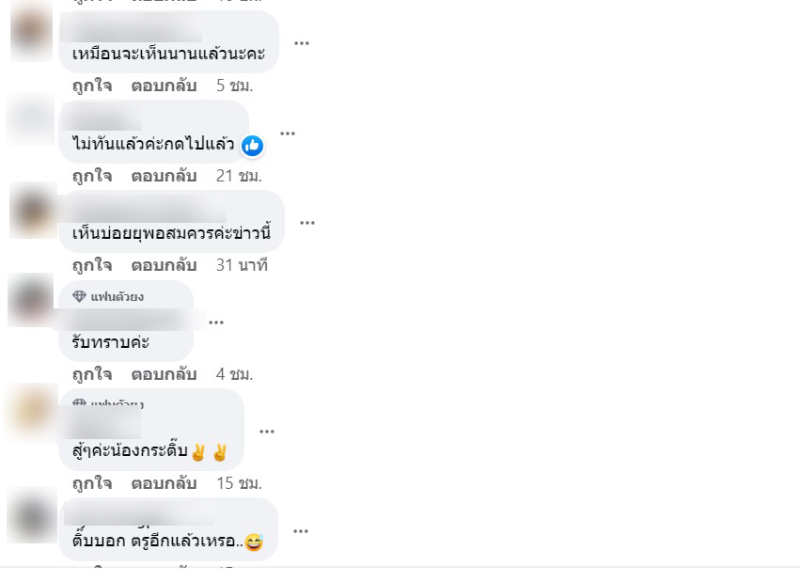Open profile picture of เหมือนจะเห็นนานแล้วนะคะ commenter
Image resolution: width=800 pixels, height=582 pixels.
click(x=32, y=33)
